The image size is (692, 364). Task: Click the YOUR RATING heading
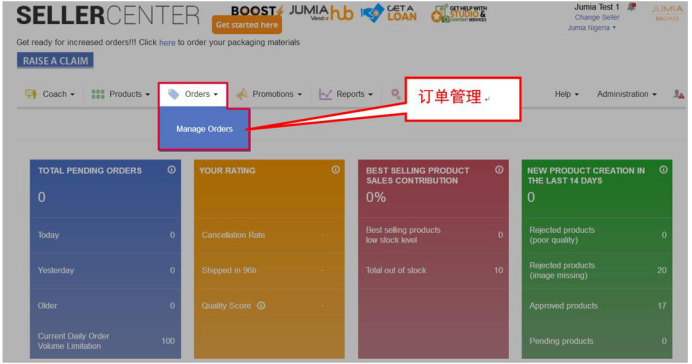(227, 171)
